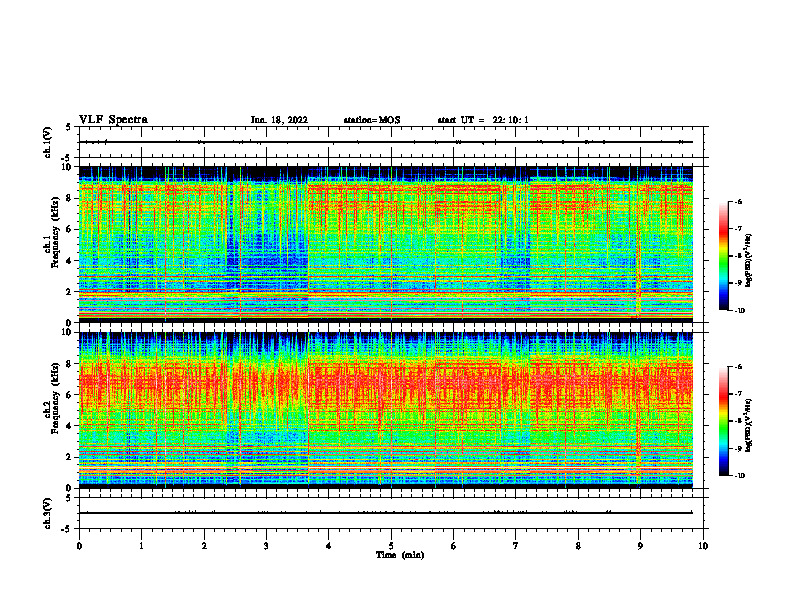Click the Jan. 18, 2022 date text
The height and width of the screenshot is (612, 792).
click(279, 120)
